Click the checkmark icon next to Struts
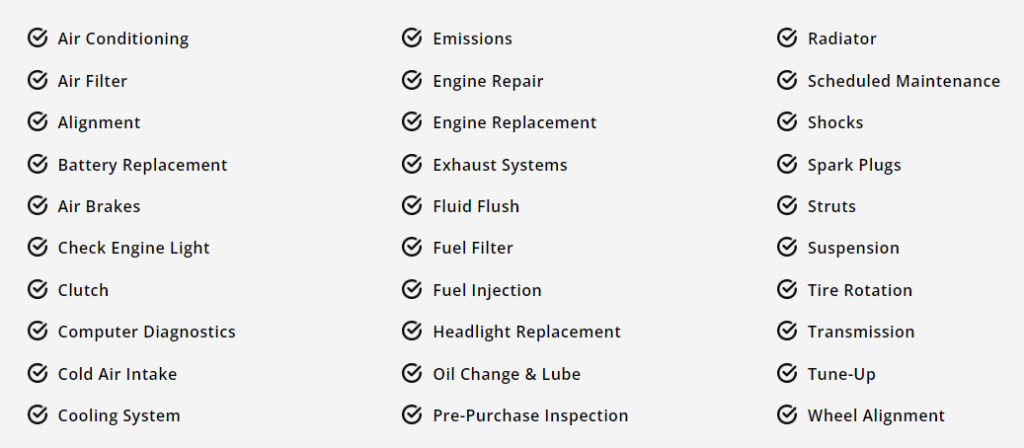Image resolution: width=1024 pixels, height=448 pixels. [786, 206]
